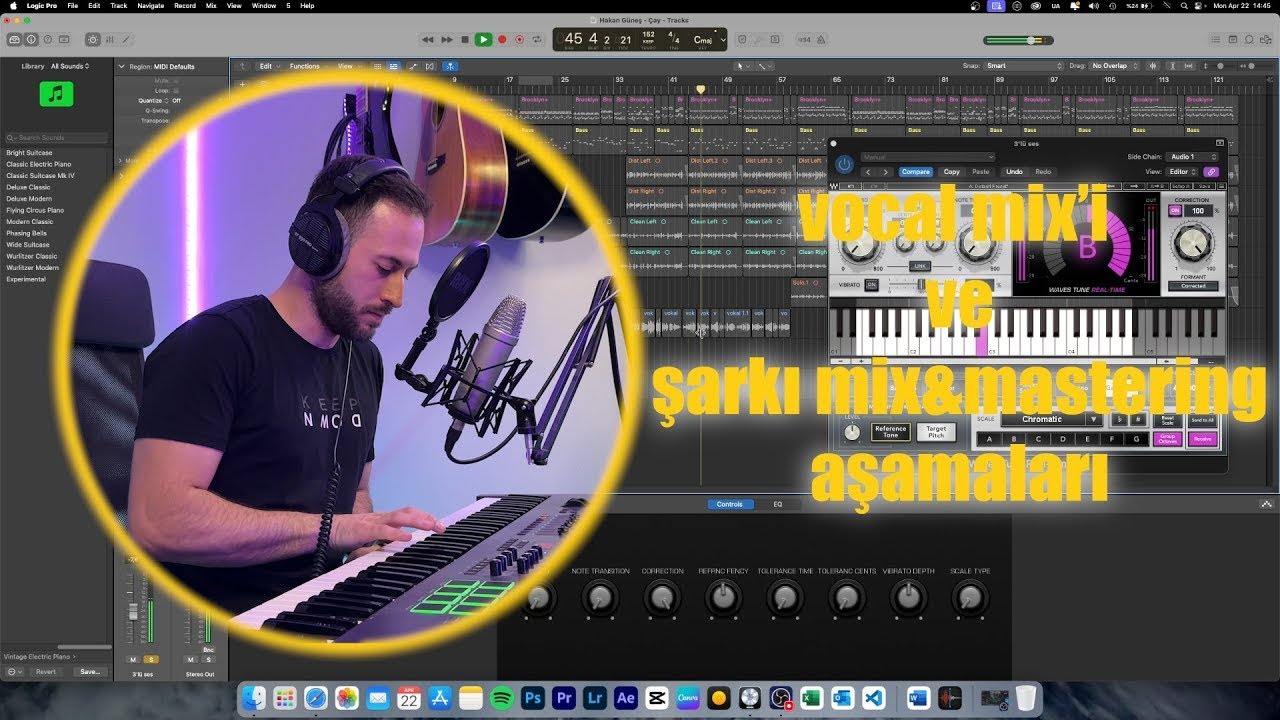Open the Smart Controls dial icon
Screen dimensions: 1280x720
93,40
